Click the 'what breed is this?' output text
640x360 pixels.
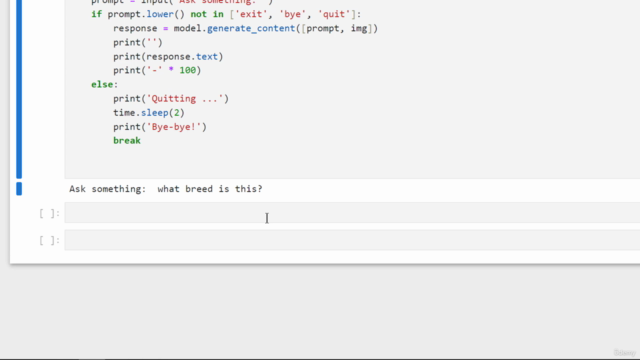pyautogui.click(x=210, y=189)
